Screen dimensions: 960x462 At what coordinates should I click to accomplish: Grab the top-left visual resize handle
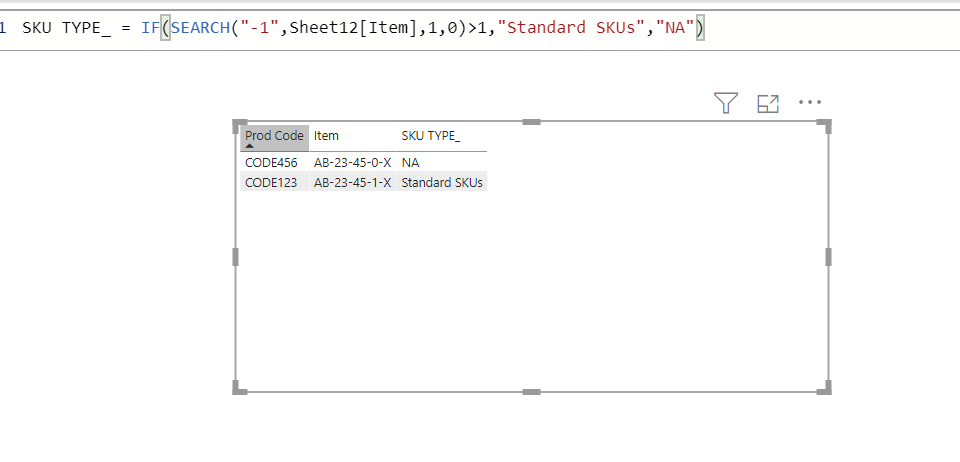tap(239, 126)
